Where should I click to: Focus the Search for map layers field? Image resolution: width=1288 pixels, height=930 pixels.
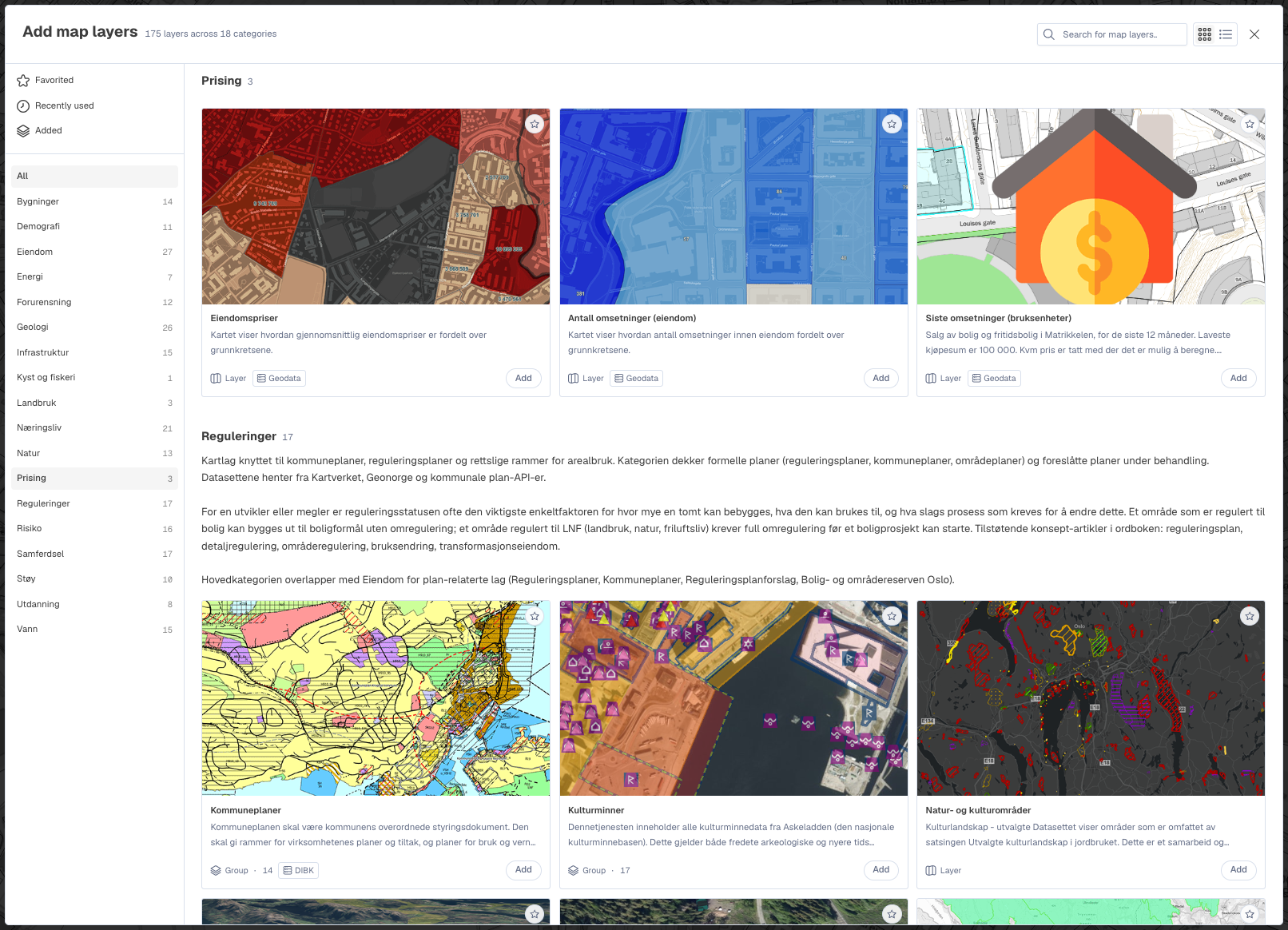point(1112,34)
